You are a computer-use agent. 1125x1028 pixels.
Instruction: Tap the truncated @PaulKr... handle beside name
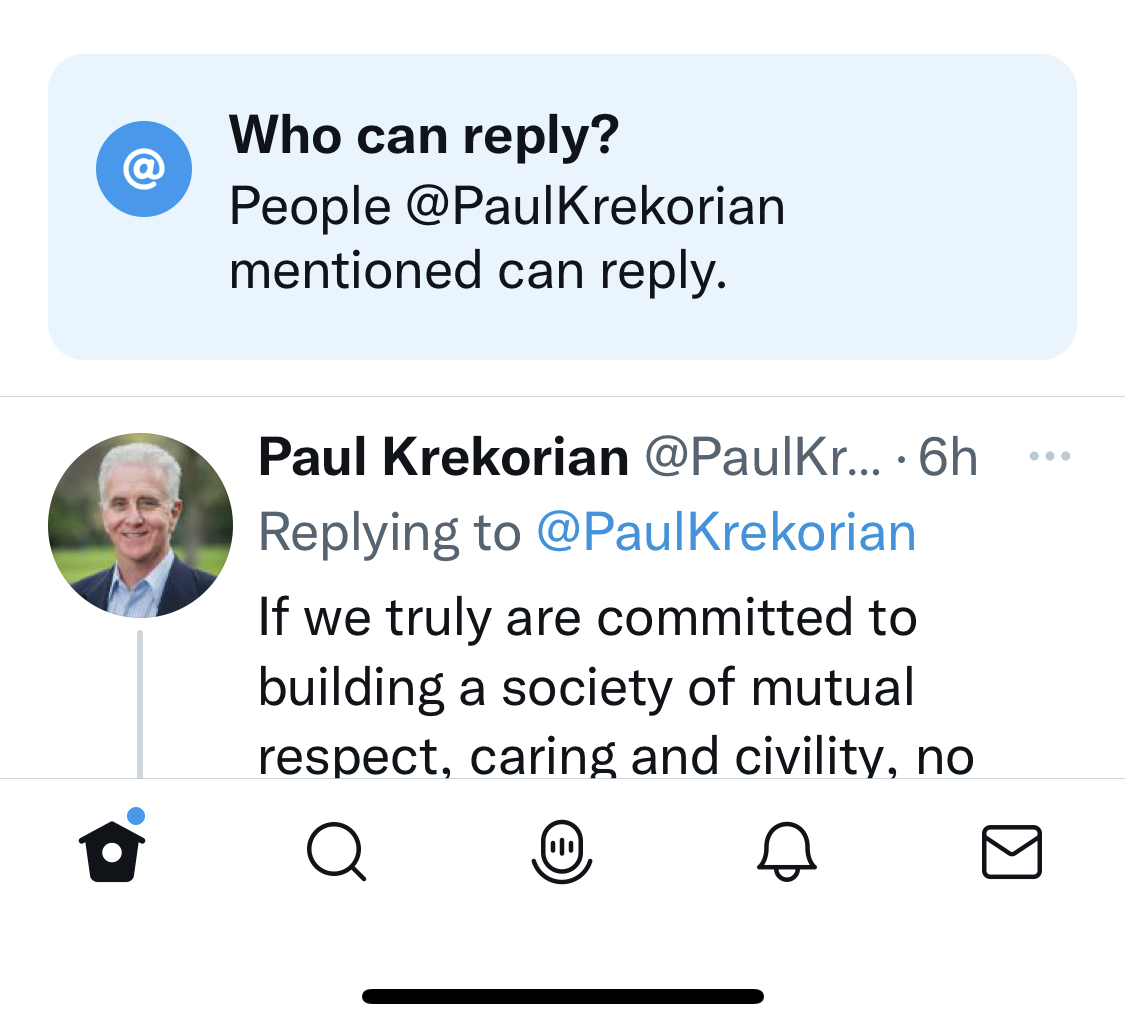tap(763, 458)
